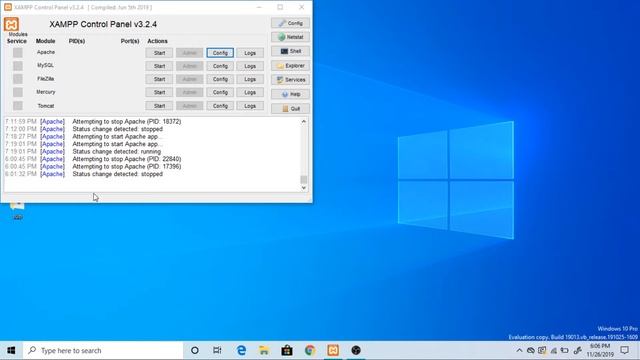View MySQL Logs
This screenshot has height=360, width=640.
(250, 66)
